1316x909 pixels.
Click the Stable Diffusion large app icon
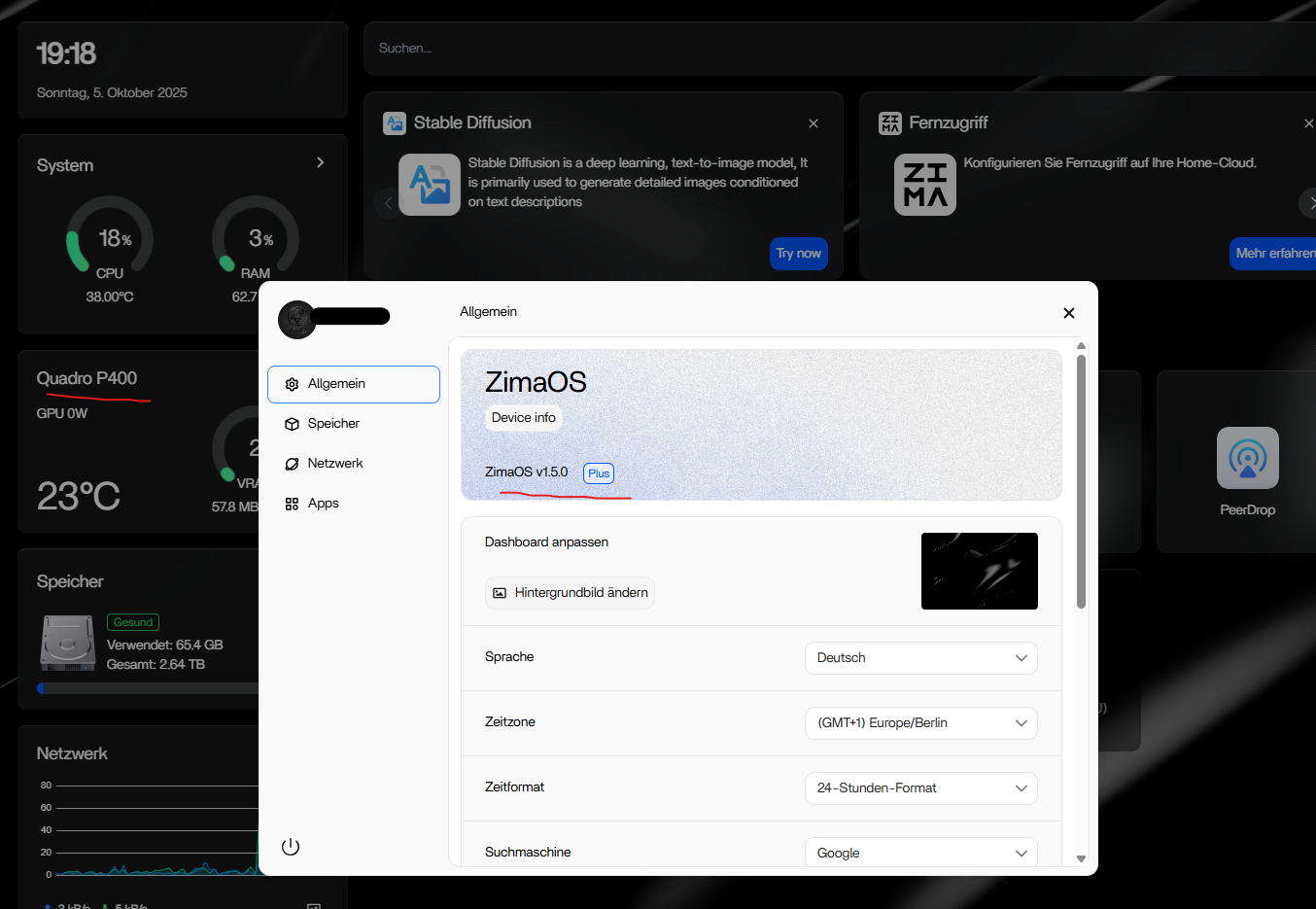pyautogui.click(x=430, y=185)
